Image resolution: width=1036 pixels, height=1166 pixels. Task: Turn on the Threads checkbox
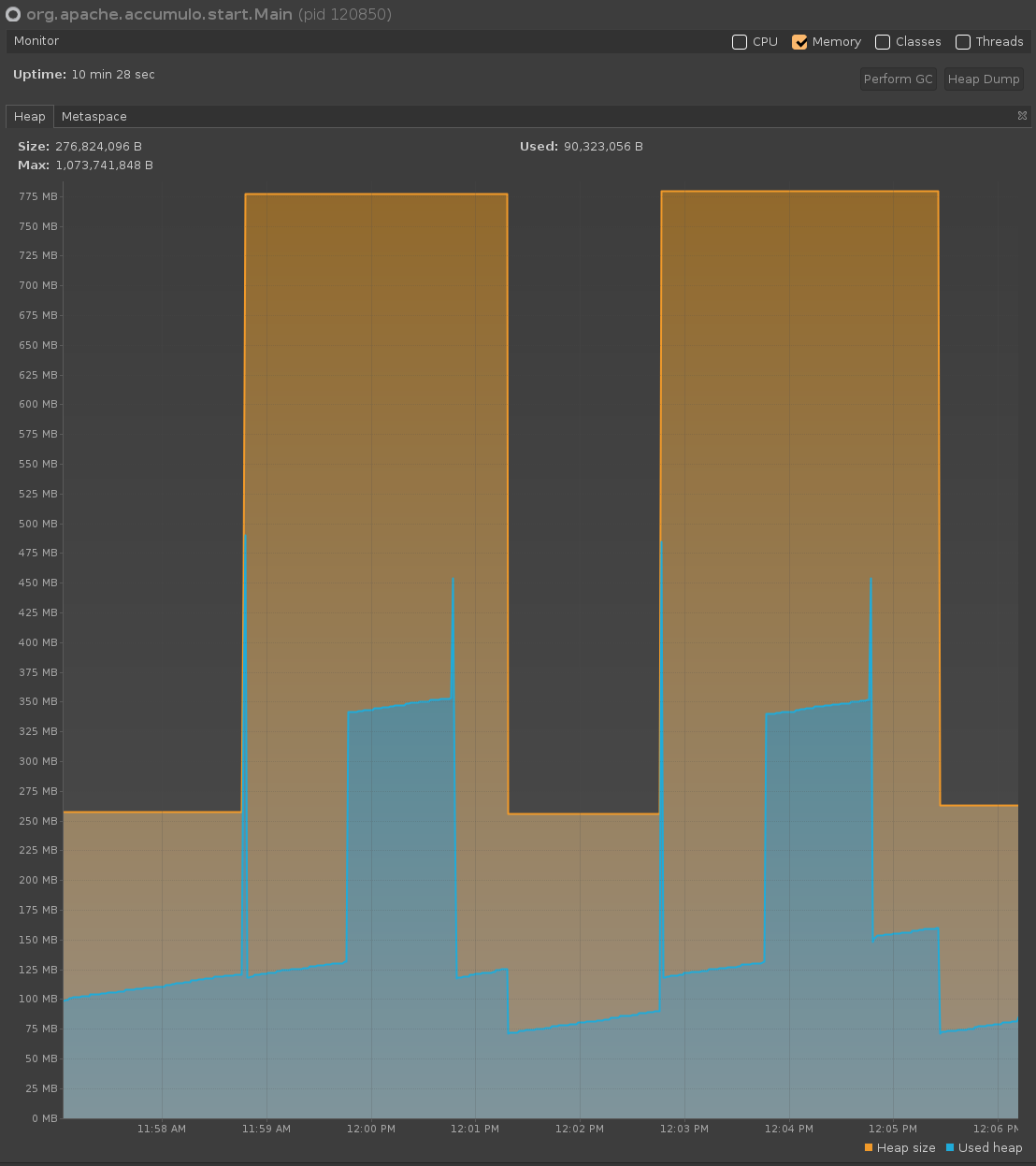pyautogui.click(x=963, y=42)
